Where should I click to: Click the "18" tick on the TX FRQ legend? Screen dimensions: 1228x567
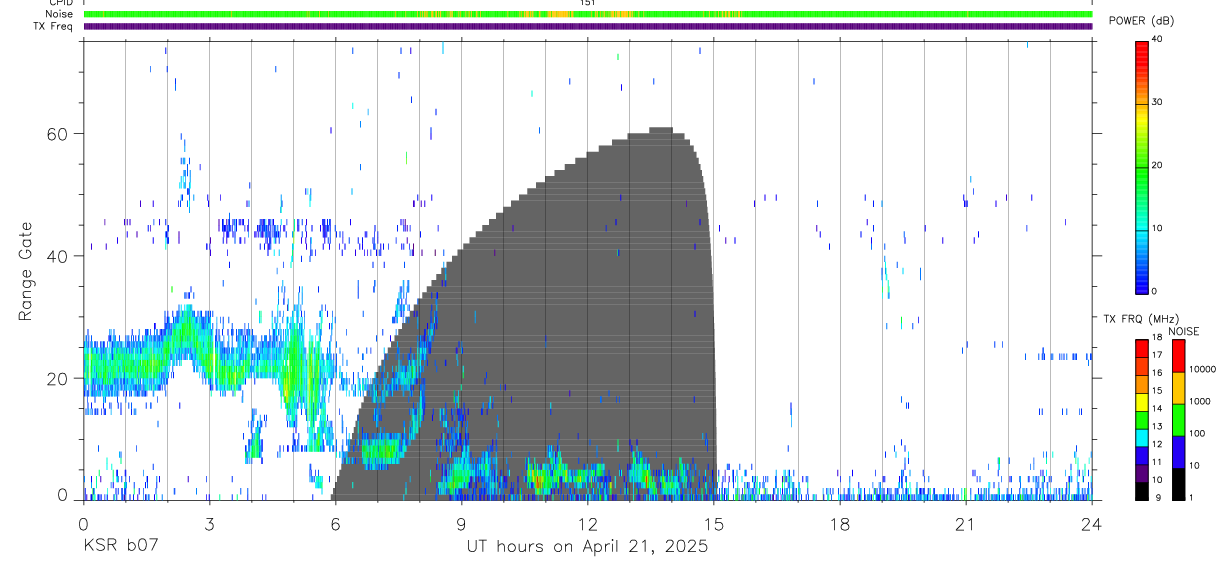(1157, 337)
